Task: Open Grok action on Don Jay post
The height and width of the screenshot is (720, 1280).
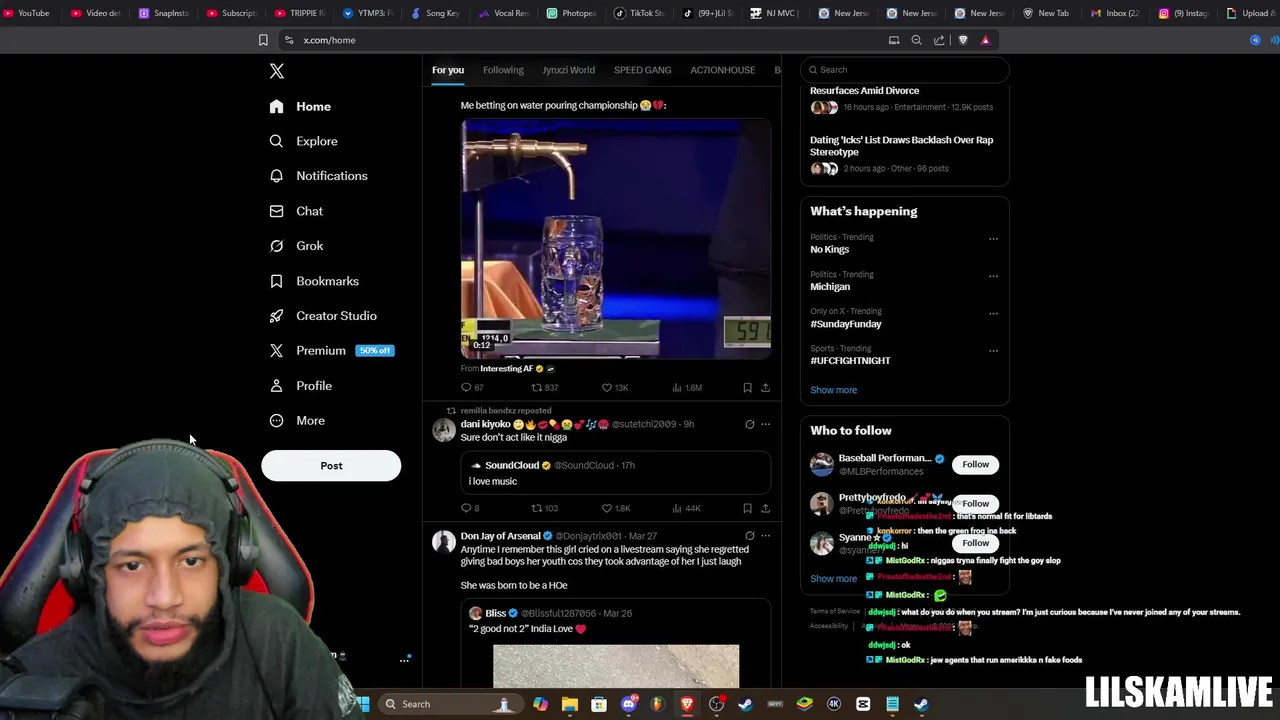Action: [749, 536]
